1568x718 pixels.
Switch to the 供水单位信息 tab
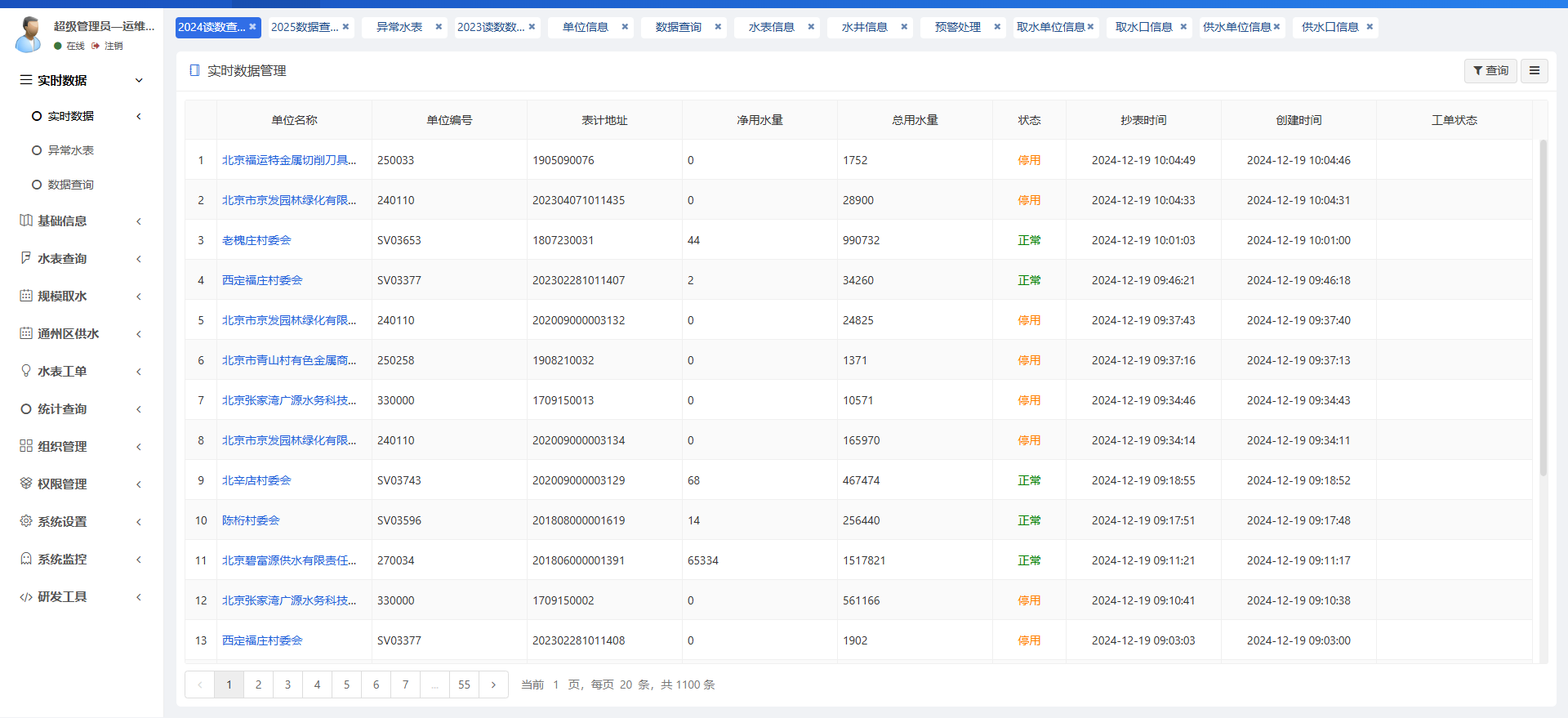click(x=1236, y=27)
